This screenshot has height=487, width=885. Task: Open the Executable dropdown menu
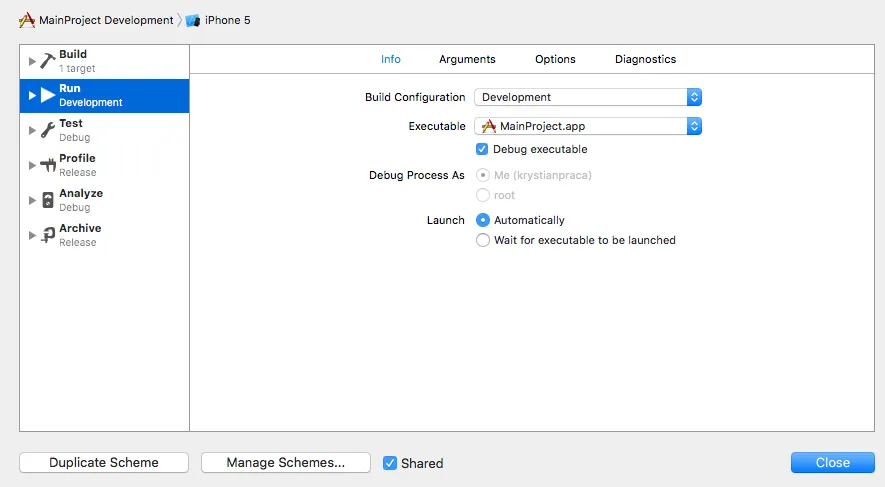click(588, 127)
